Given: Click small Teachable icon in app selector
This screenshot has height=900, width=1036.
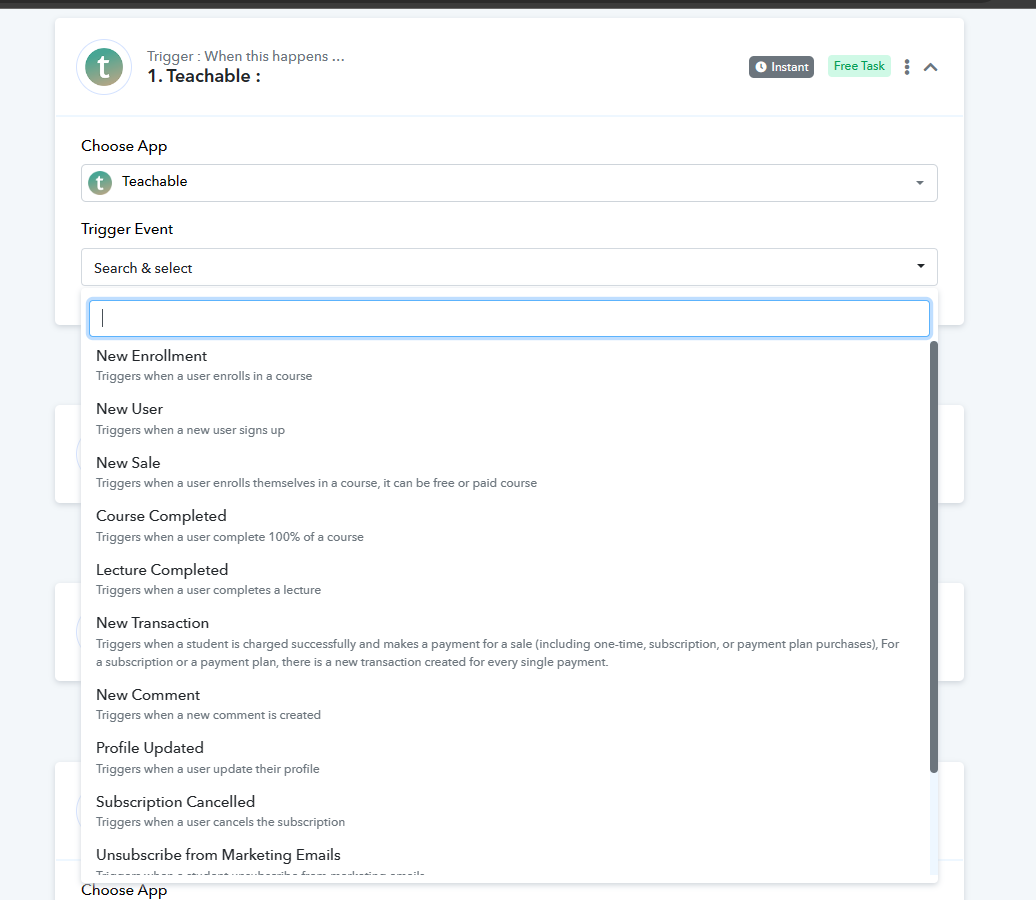Looking at the screenshot, I should 100,182.
